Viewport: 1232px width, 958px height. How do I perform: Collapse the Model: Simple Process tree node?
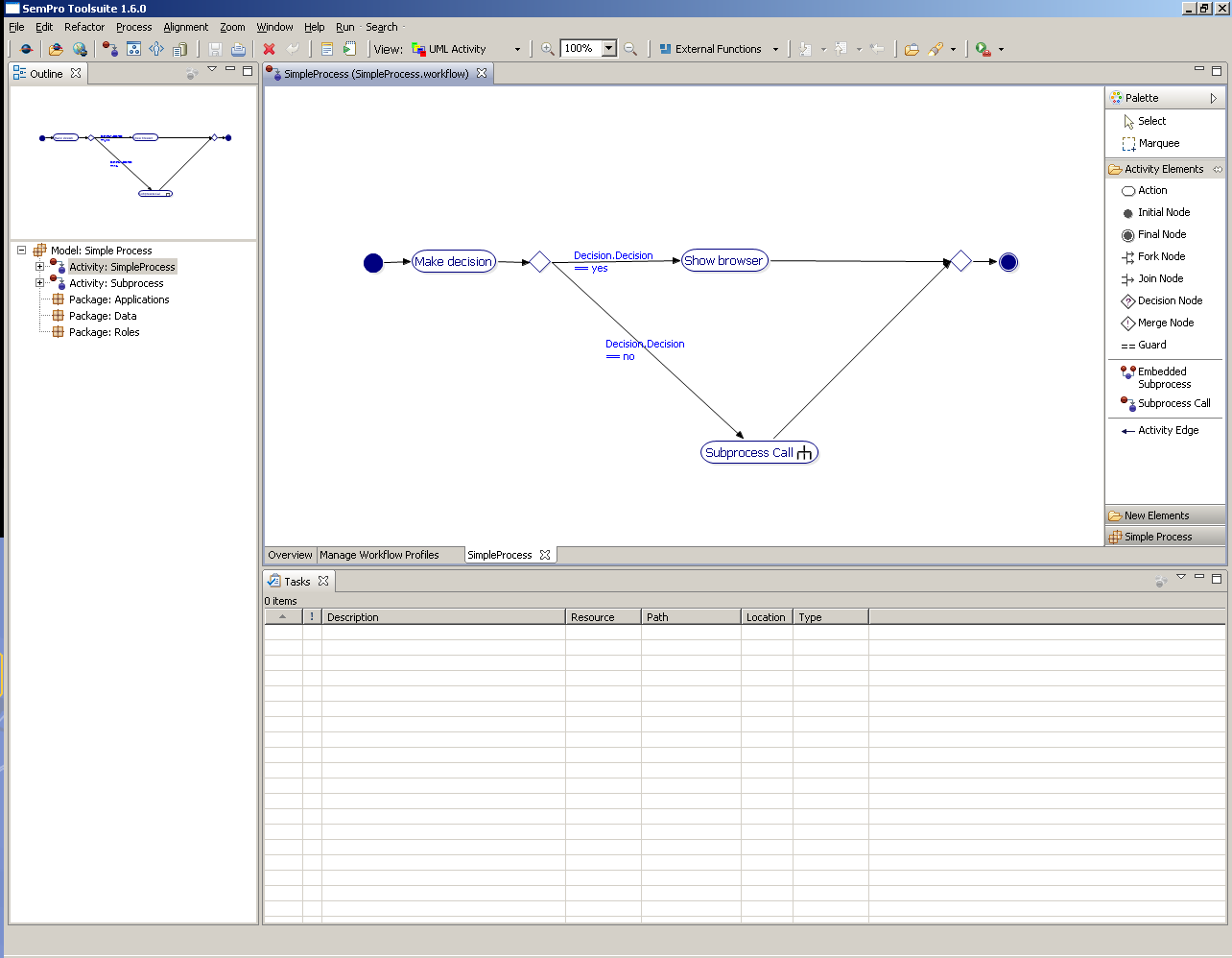(x=21, y=251)
